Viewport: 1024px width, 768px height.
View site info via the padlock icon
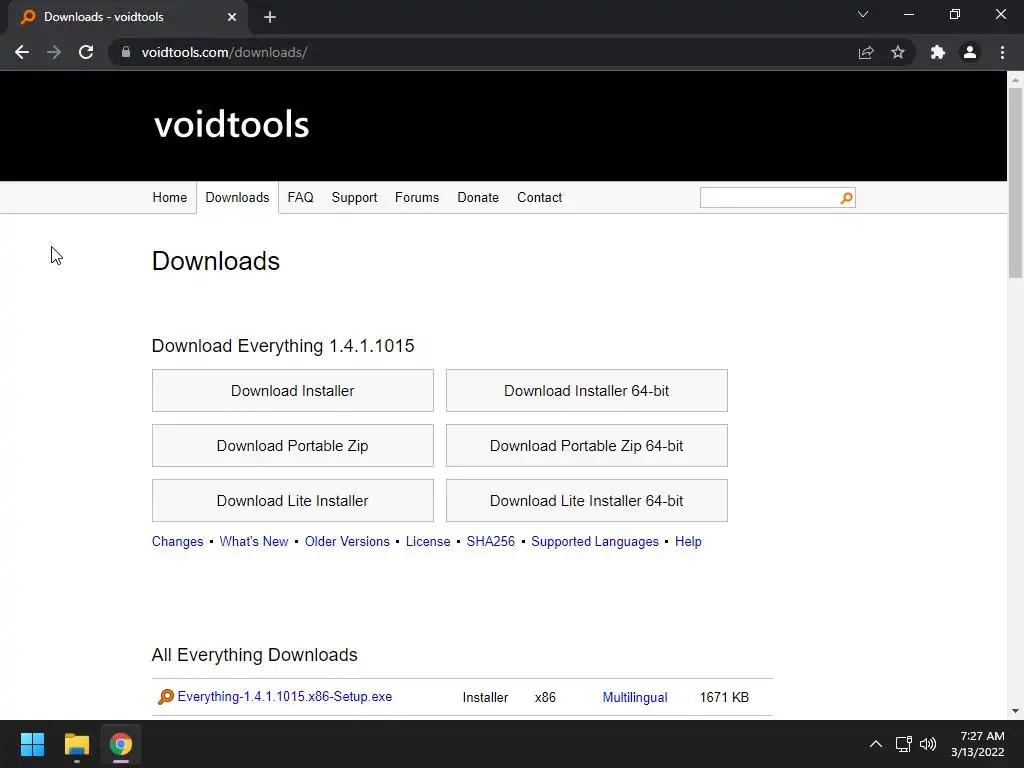(x=126, y=52)
